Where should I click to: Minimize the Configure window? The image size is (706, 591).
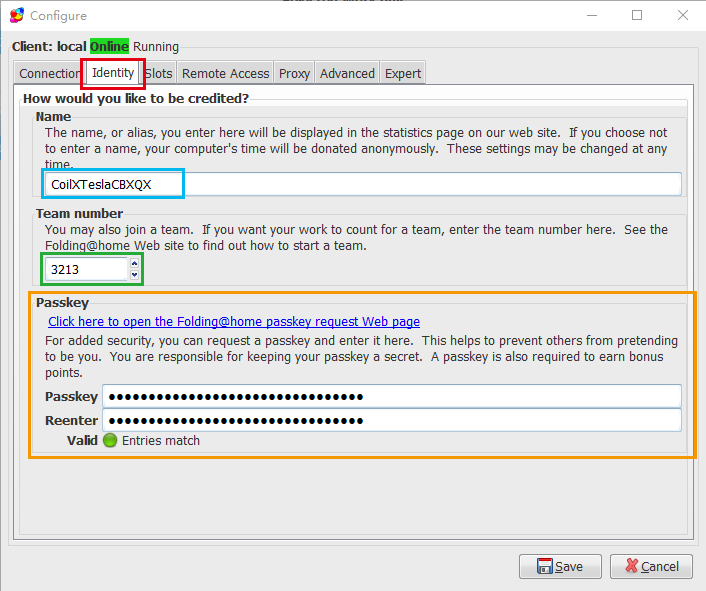tap(592, 15)
